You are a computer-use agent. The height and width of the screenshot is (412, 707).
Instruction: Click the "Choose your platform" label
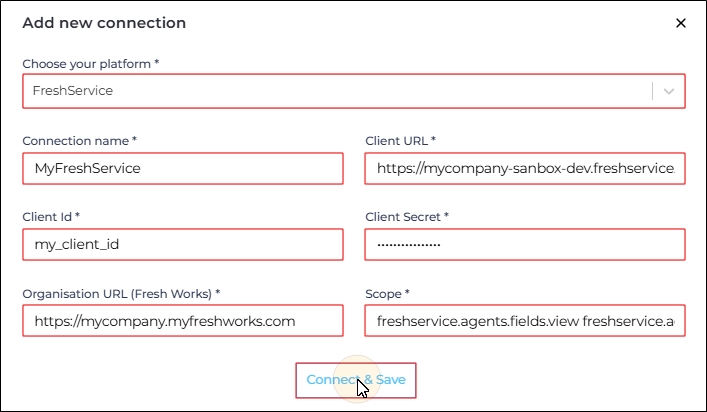90,64
